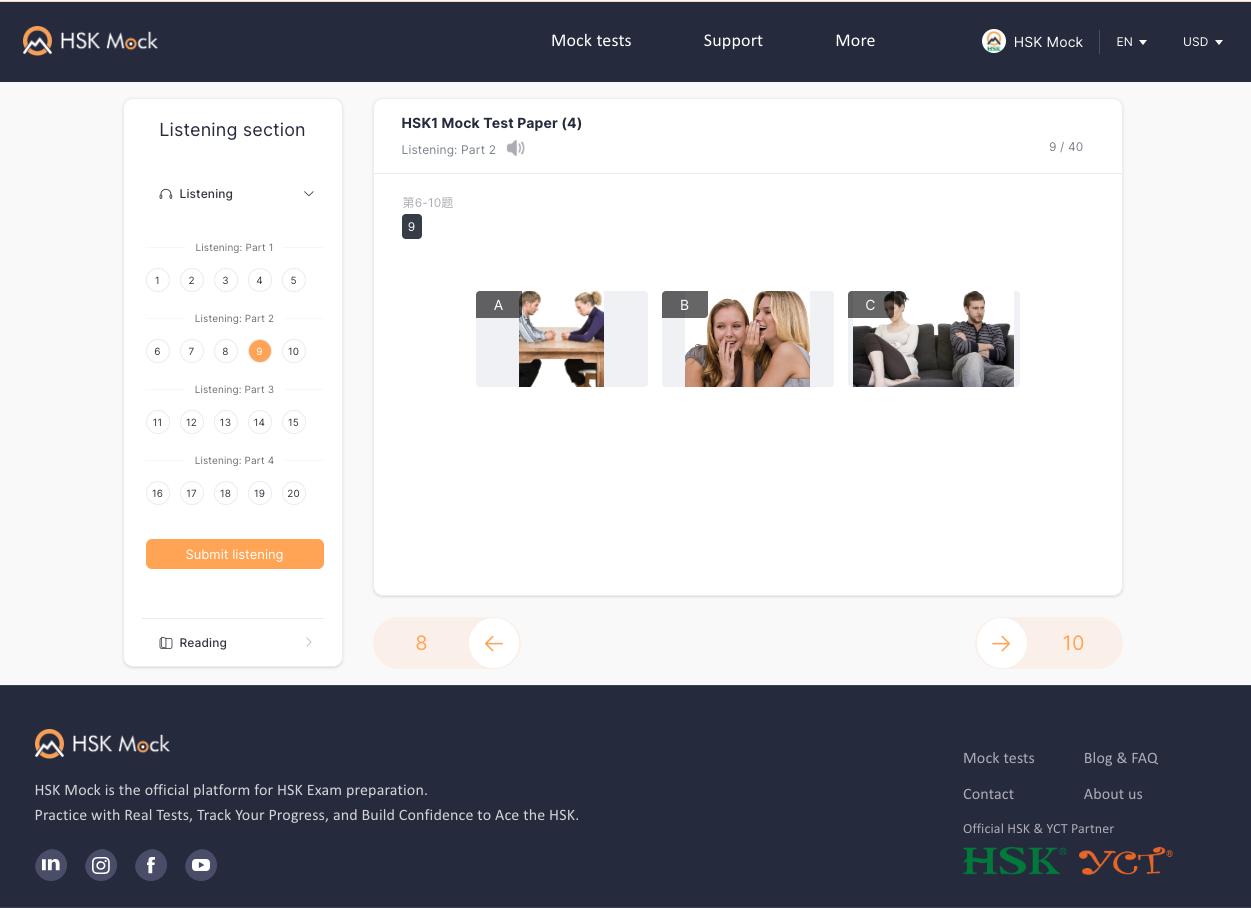Go to question 4
This screenshot has height=908, width=1251.
[x=259, y=280]
